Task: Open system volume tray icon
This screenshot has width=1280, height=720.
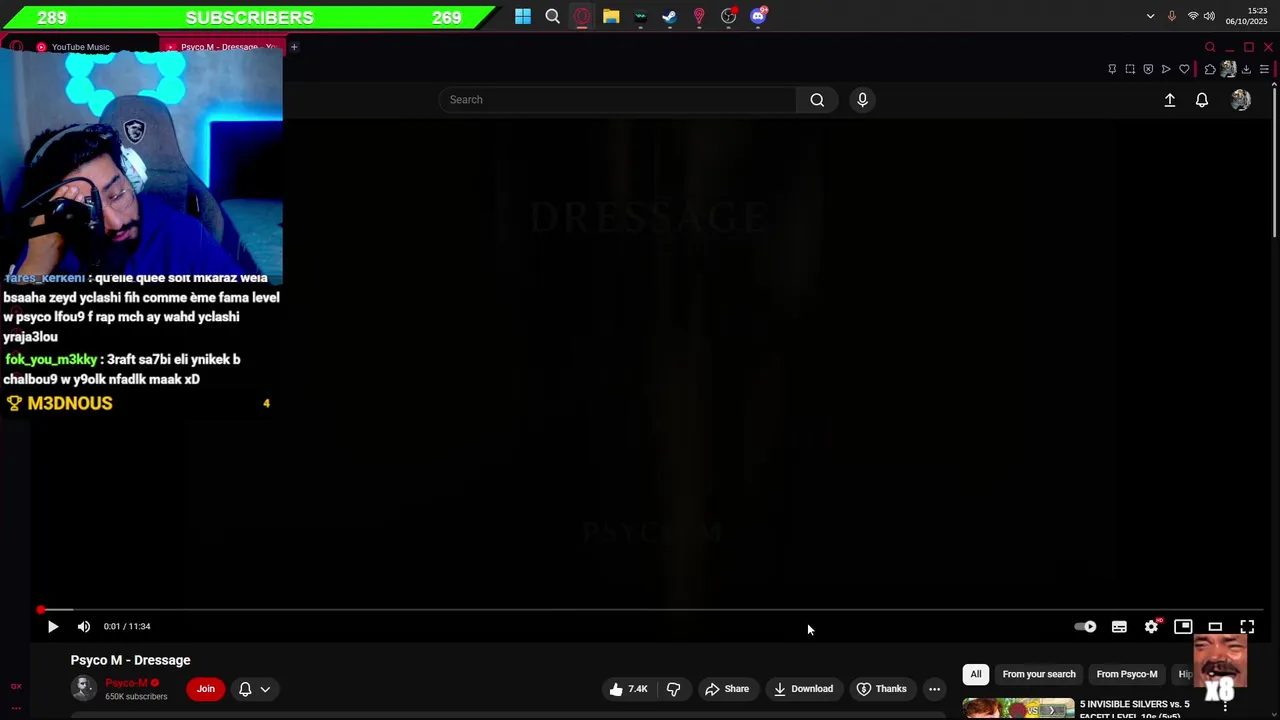Action: point(1209,16)
